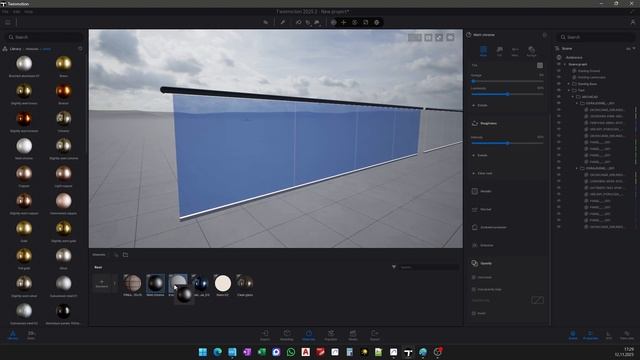Screen dimensions: 640x360
Task: Select Matte chrome in the materials dock
Action: (x=156, y=283)
